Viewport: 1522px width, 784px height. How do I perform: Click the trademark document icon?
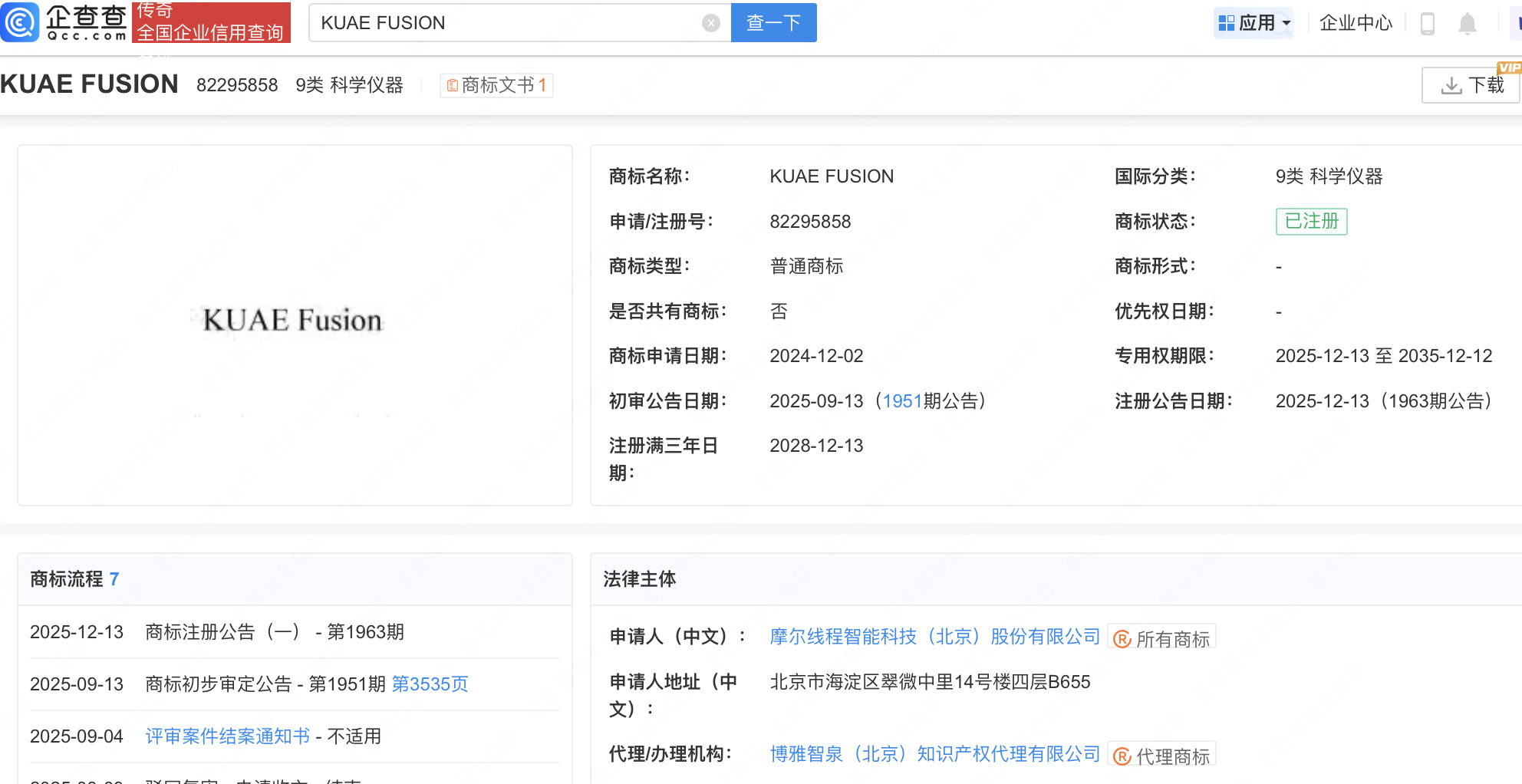(x=453, y=85)
